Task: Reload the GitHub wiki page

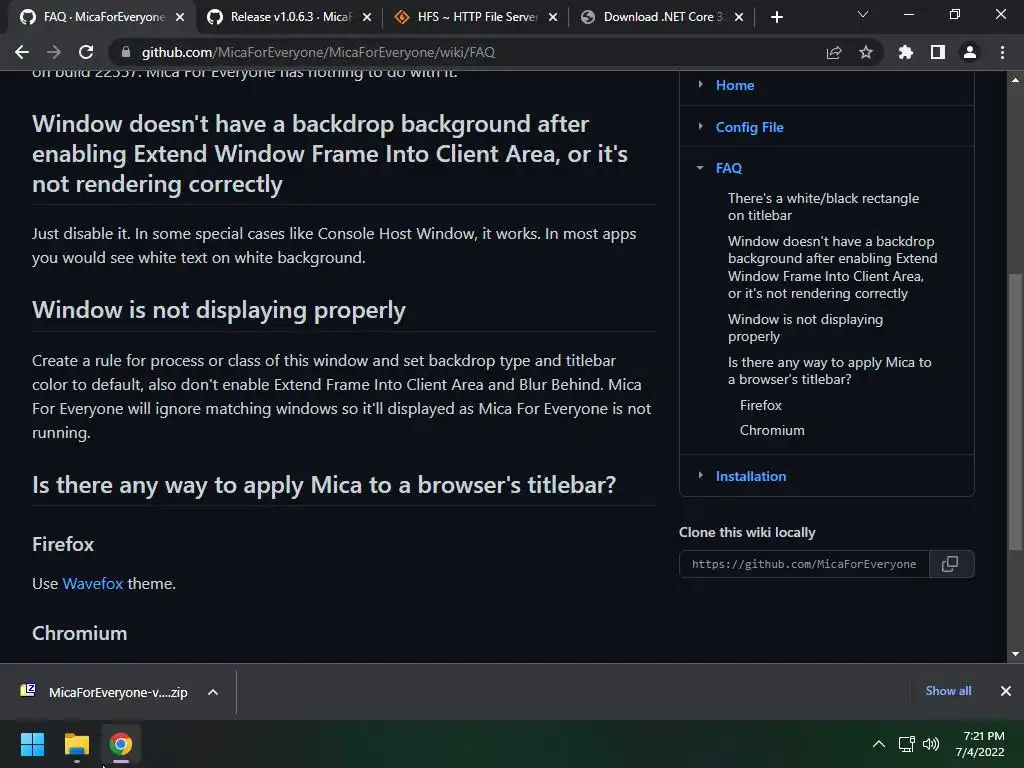Action: click(x=86, y=52)
